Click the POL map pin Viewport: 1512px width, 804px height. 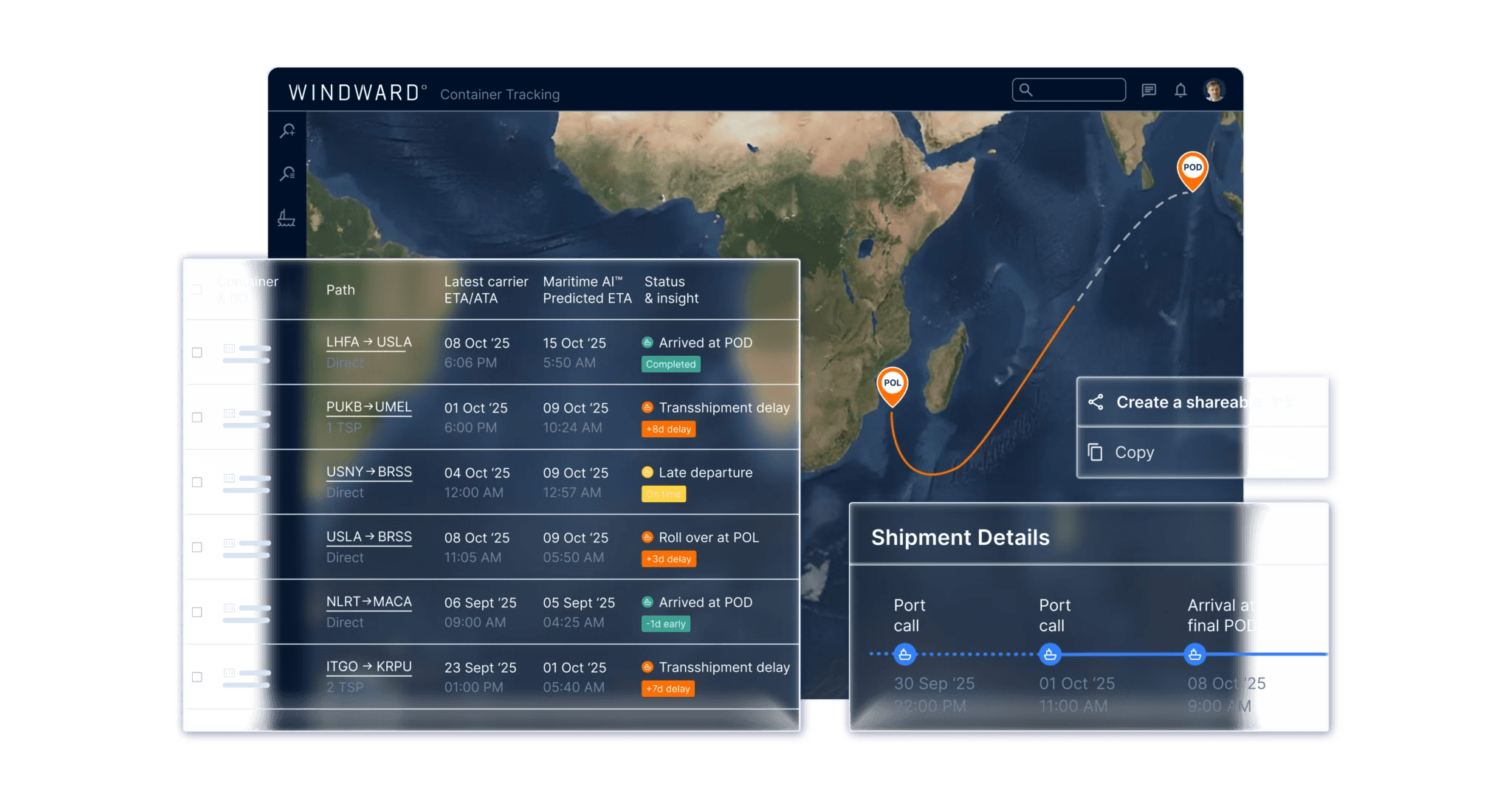pos(892,384)
